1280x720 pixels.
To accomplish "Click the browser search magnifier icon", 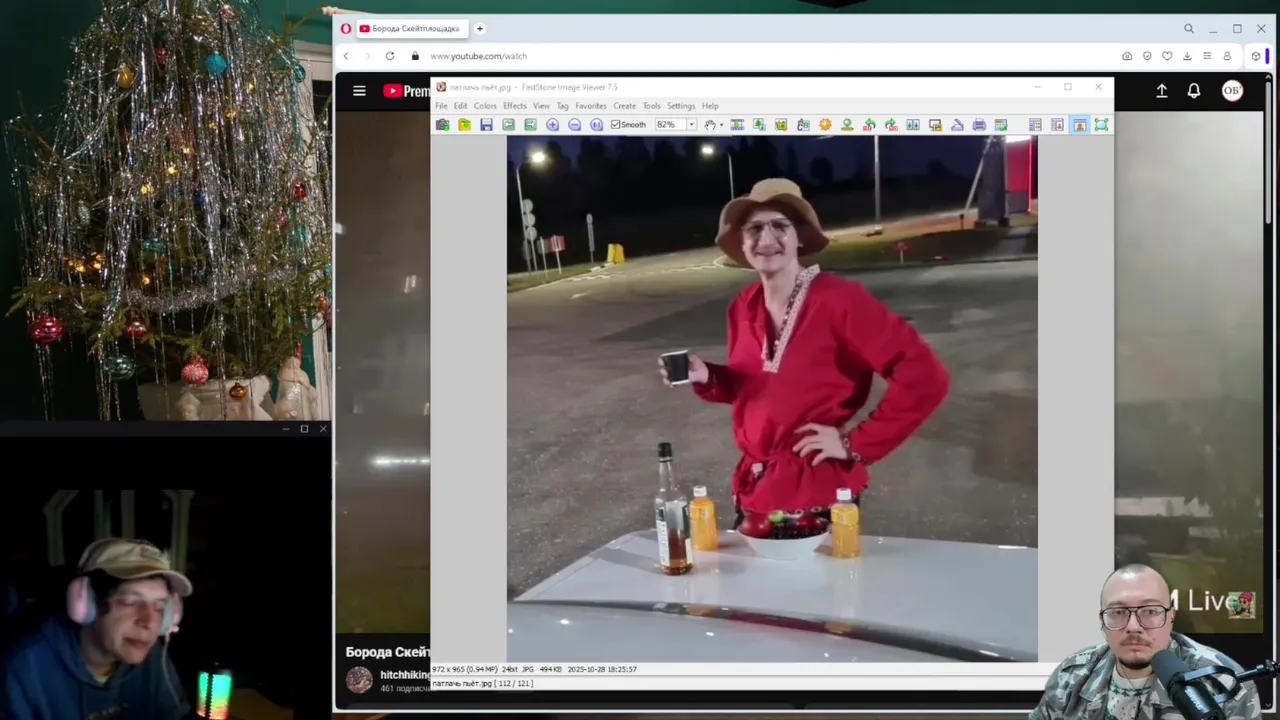I will pos(1188,29).
